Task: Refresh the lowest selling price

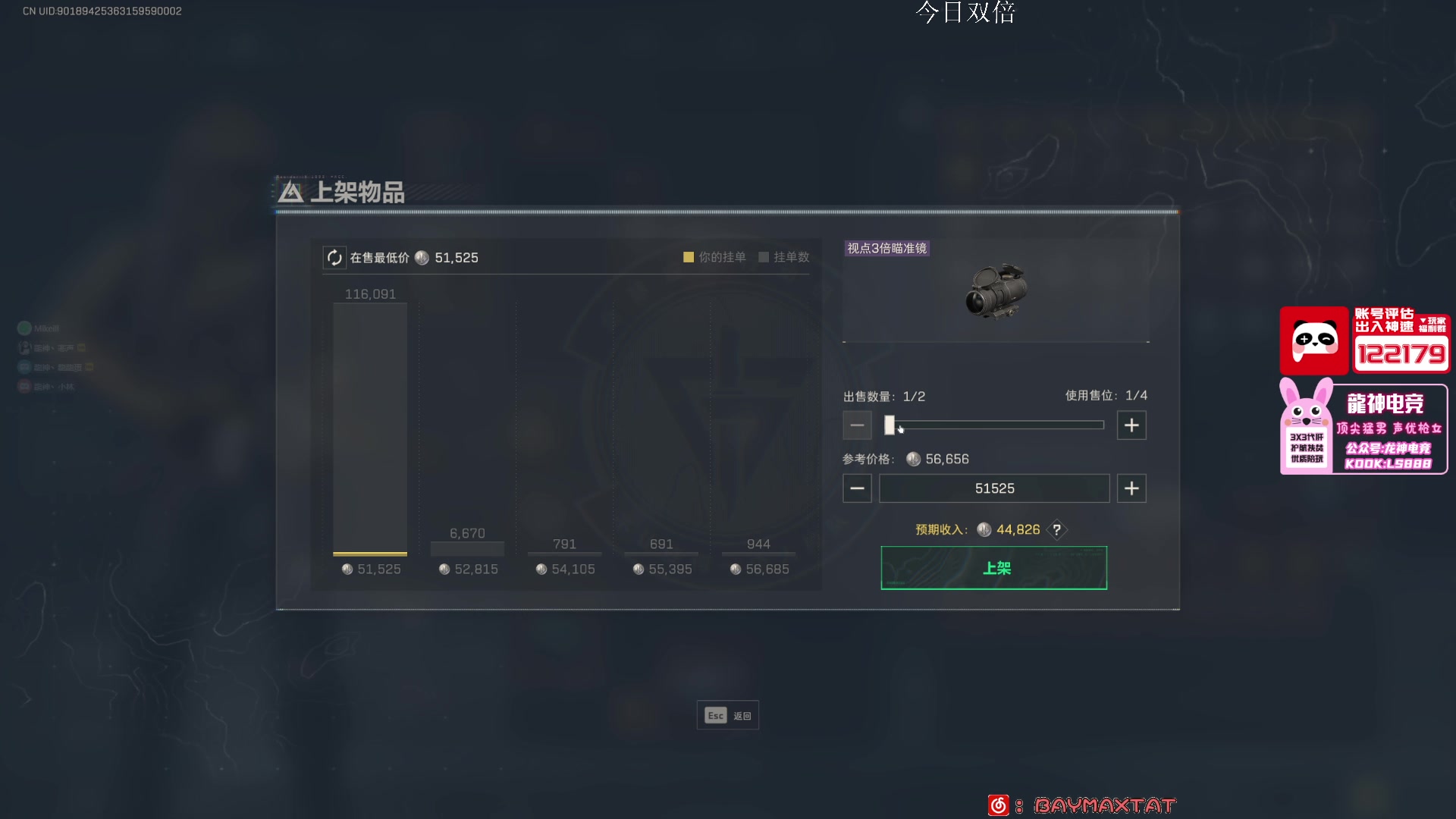Action: (x=334, y=258)
